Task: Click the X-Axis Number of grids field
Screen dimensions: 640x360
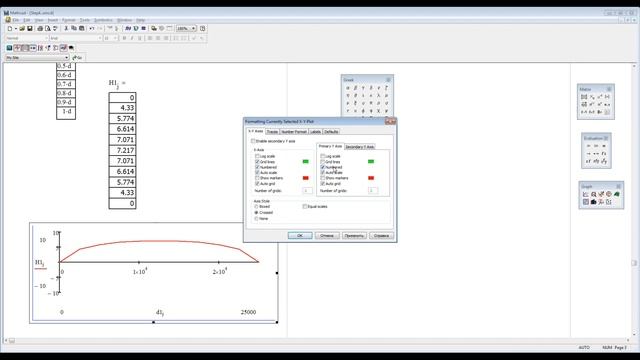Action: point(307,191)
